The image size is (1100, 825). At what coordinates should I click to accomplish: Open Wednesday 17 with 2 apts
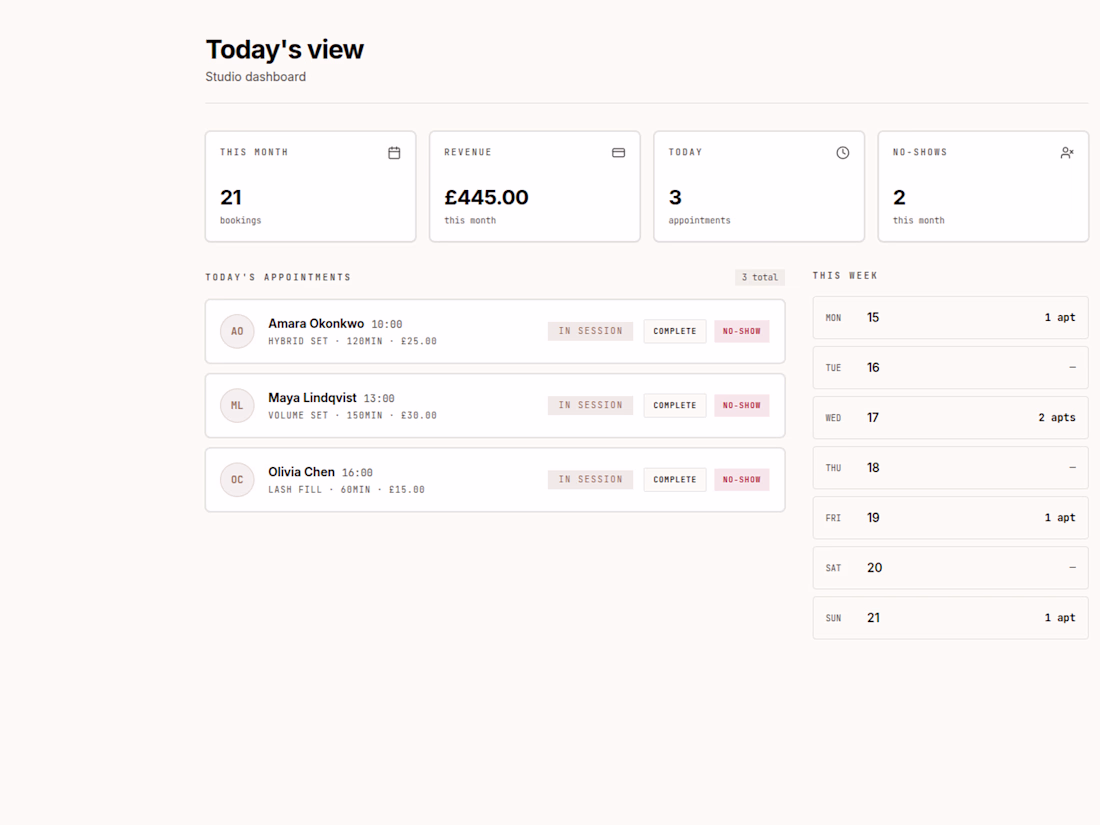(951, 418)
